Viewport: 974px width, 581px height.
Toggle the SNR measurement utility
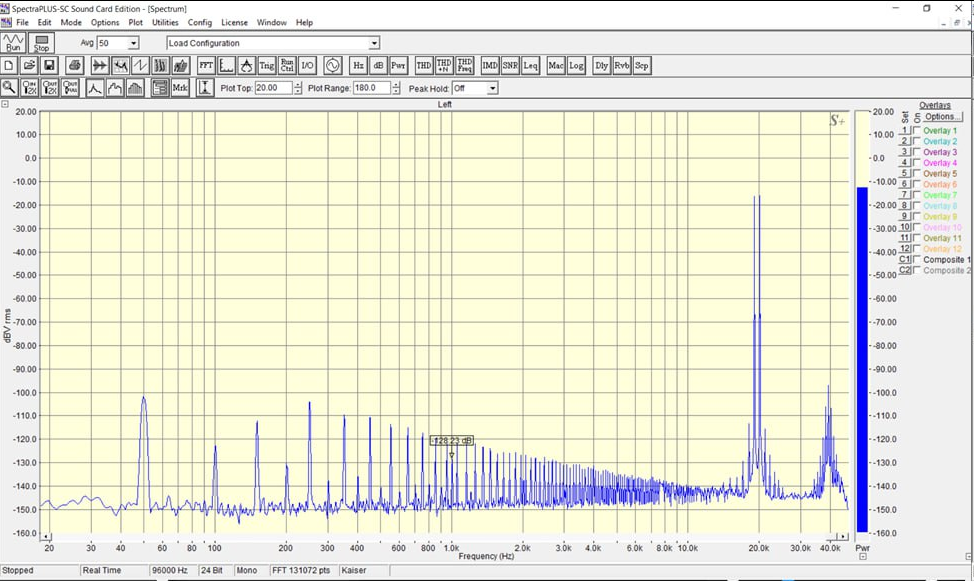coord(510,65)
